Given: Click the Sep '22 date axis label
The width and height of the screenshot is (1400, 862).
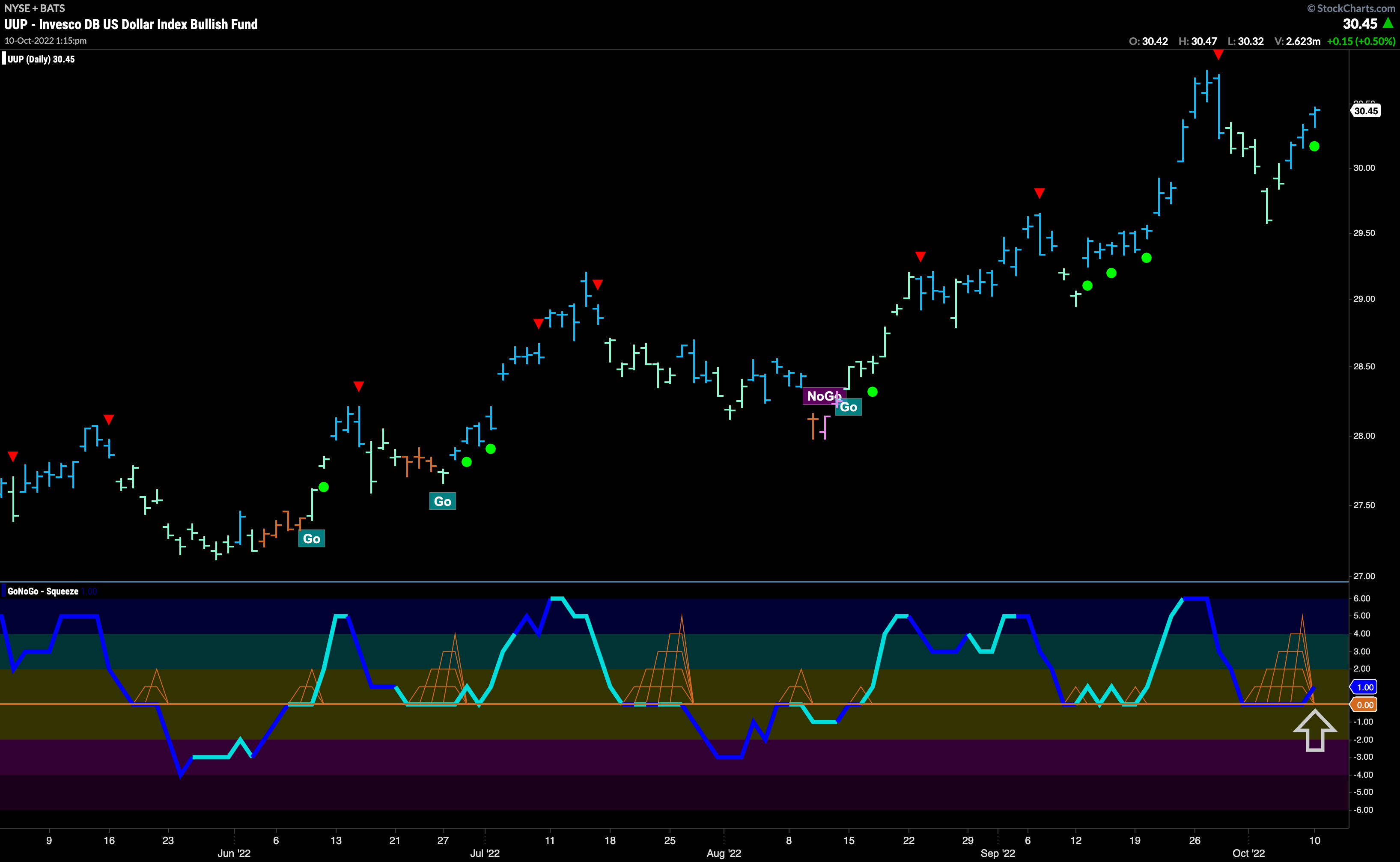Looking at the screenshot, I should coord(998,853).
